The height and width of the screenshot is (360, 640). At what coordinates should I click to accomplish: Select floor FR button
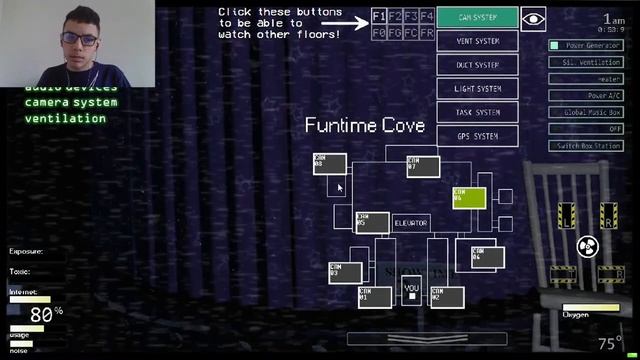click(427, 33)
